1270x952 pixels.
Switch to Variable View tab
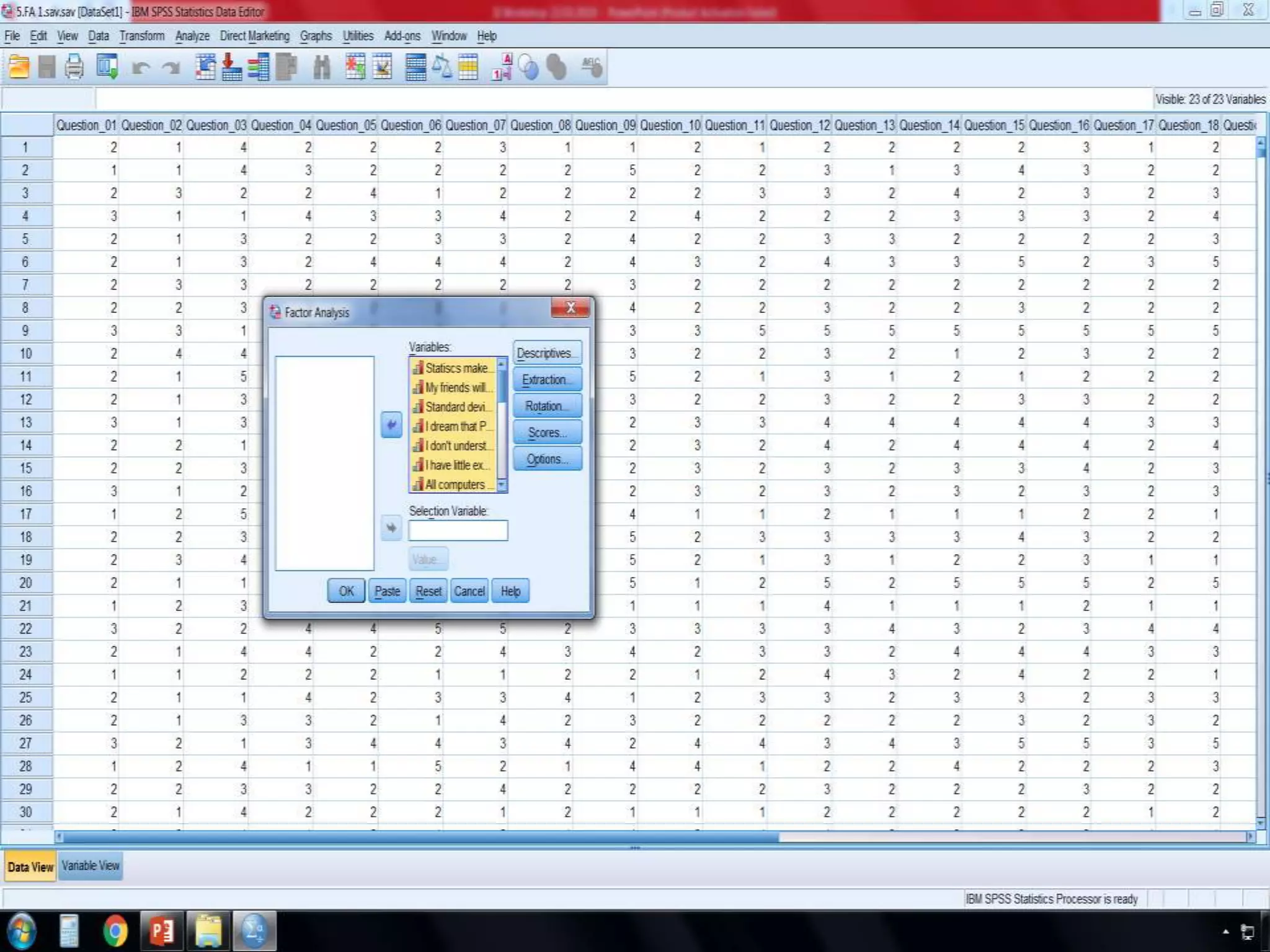click(91, 866)
